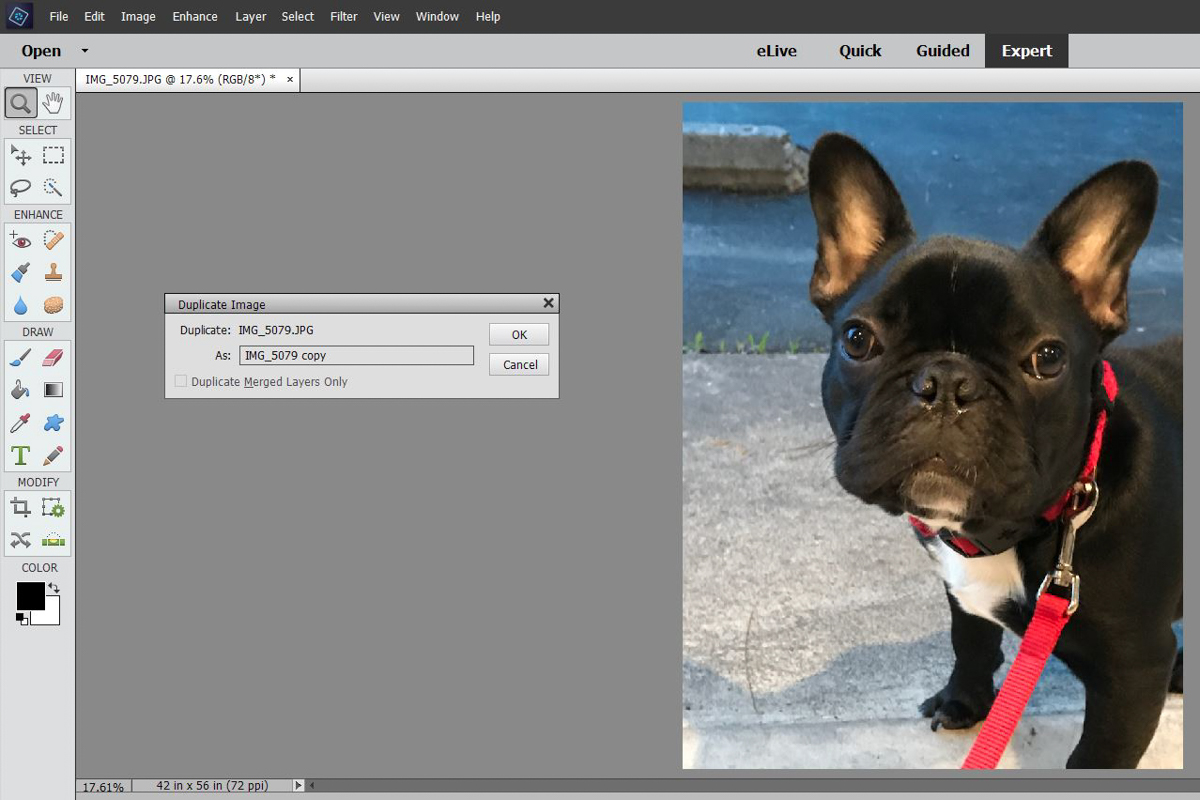The width and height of the screenshot is (1200, 800).
Task: Select the Red Eye Removal tool
Action: coord(21,240)
